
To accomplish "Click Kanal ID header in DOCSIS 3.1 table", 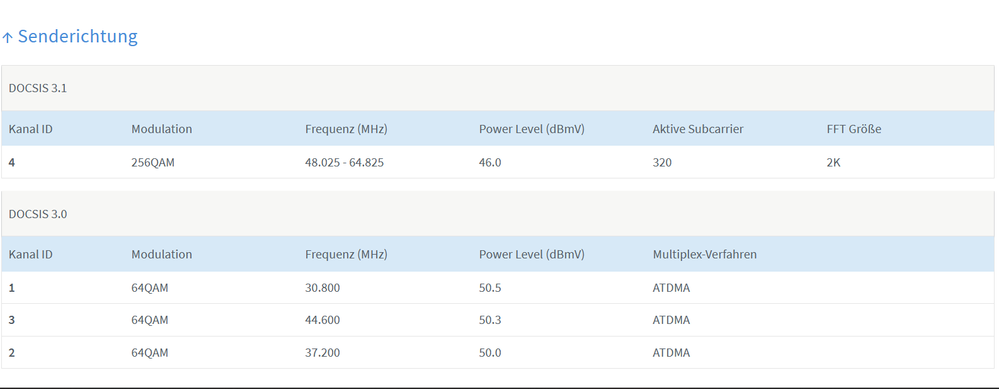I will [31, 129].
